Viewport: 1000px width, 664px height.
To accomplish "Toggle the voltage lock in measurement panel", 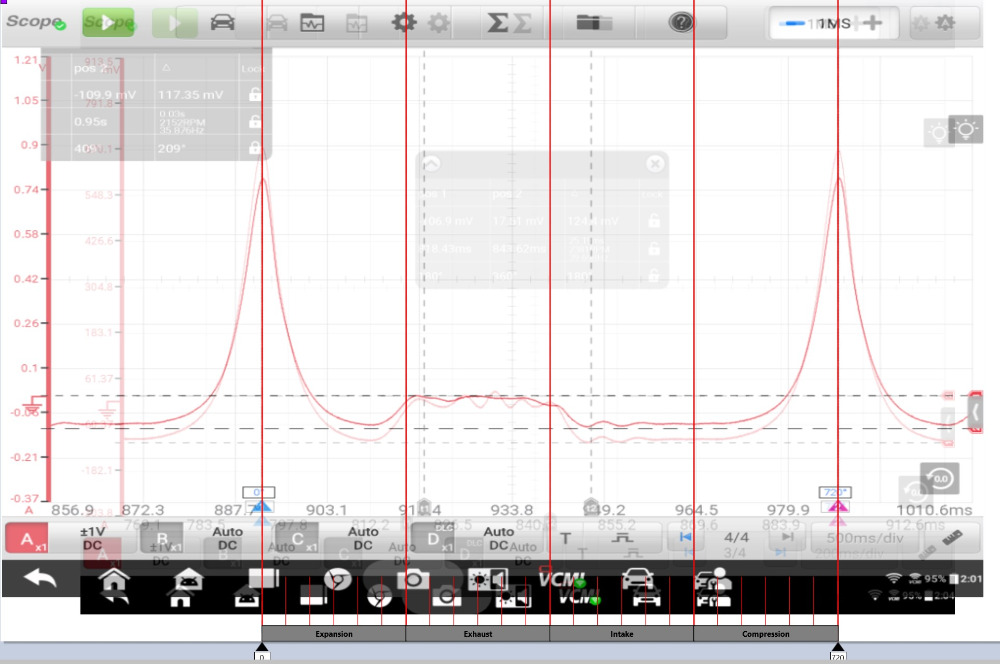I will (x=255, y=95).
